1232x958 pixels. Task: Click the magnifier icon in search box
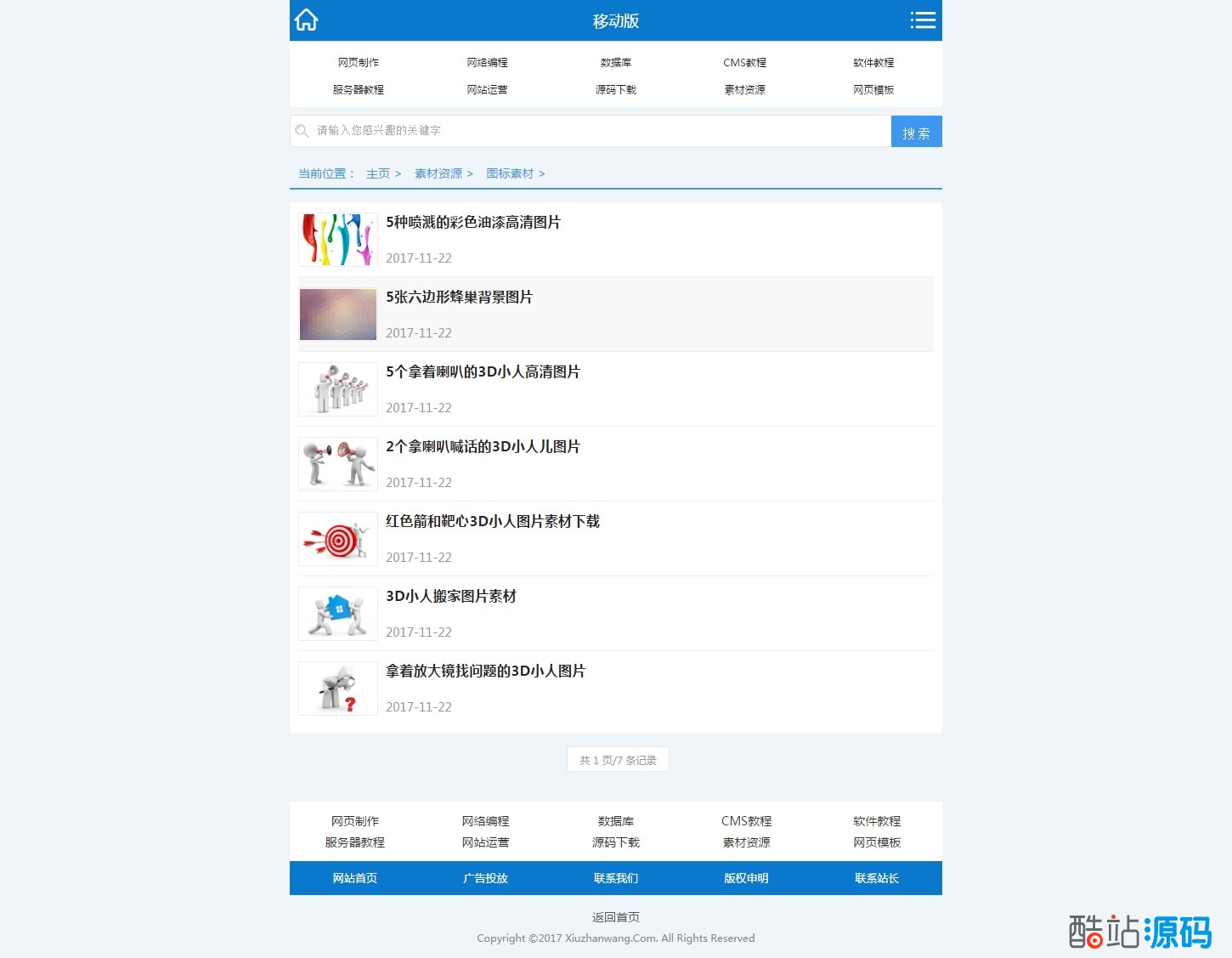[x=302, y=131]
